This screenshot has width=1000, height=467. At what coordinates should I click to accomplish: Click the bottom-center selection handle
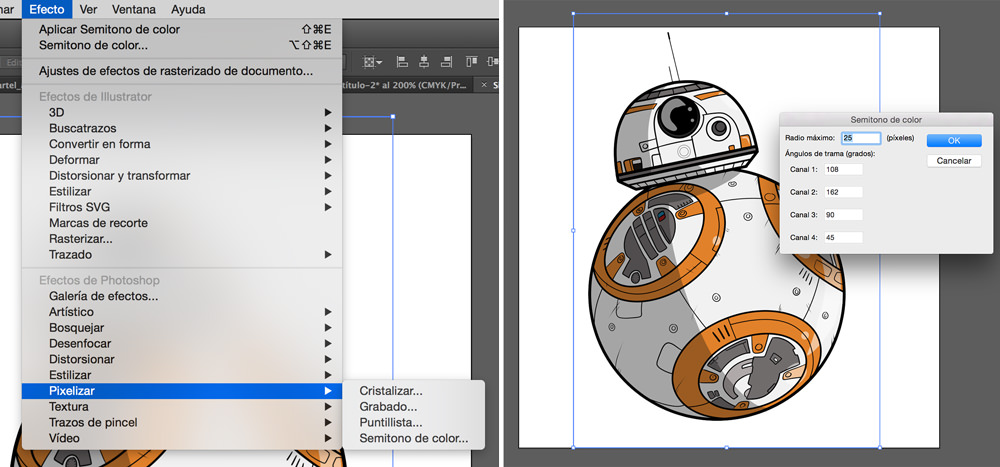pos(726,447)
